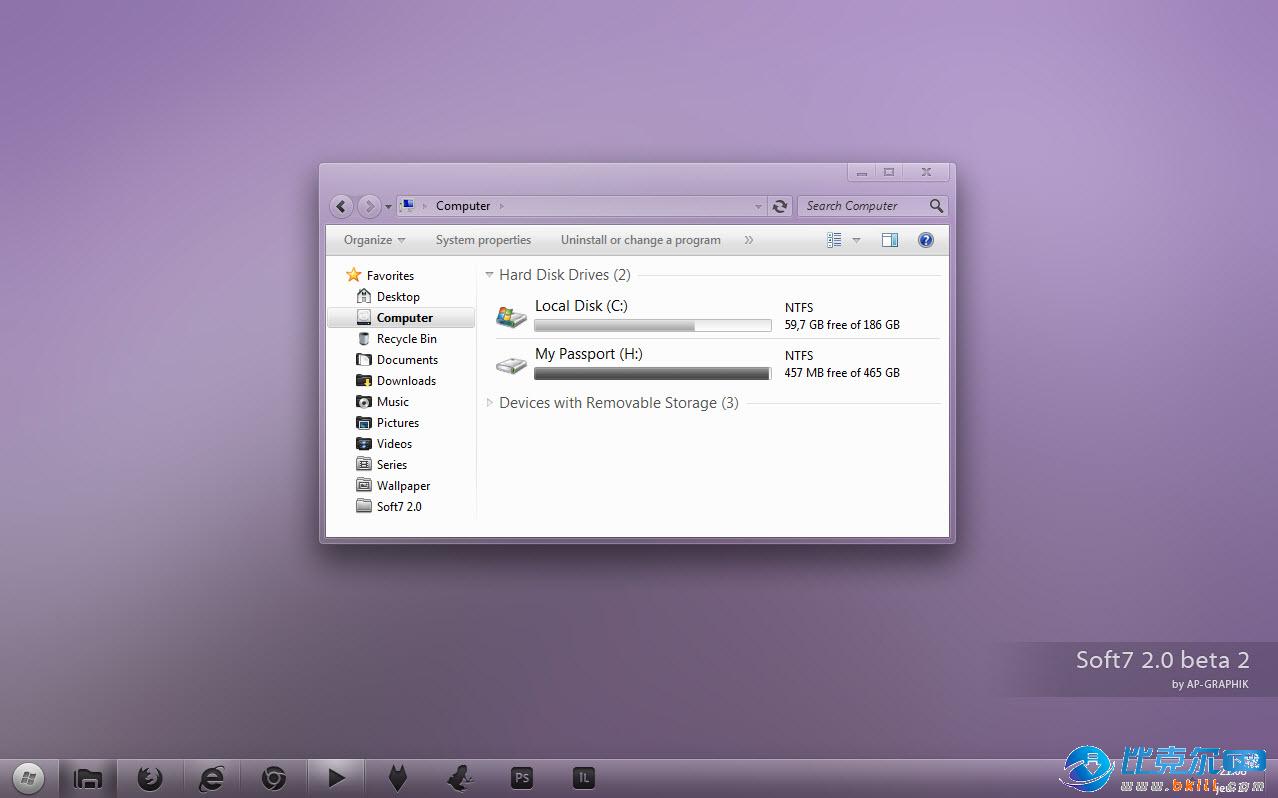The image size is (1278, 798).
Task: Open Firefox from the taskbar
Action: pyautogui.click(x=150, y=777)
